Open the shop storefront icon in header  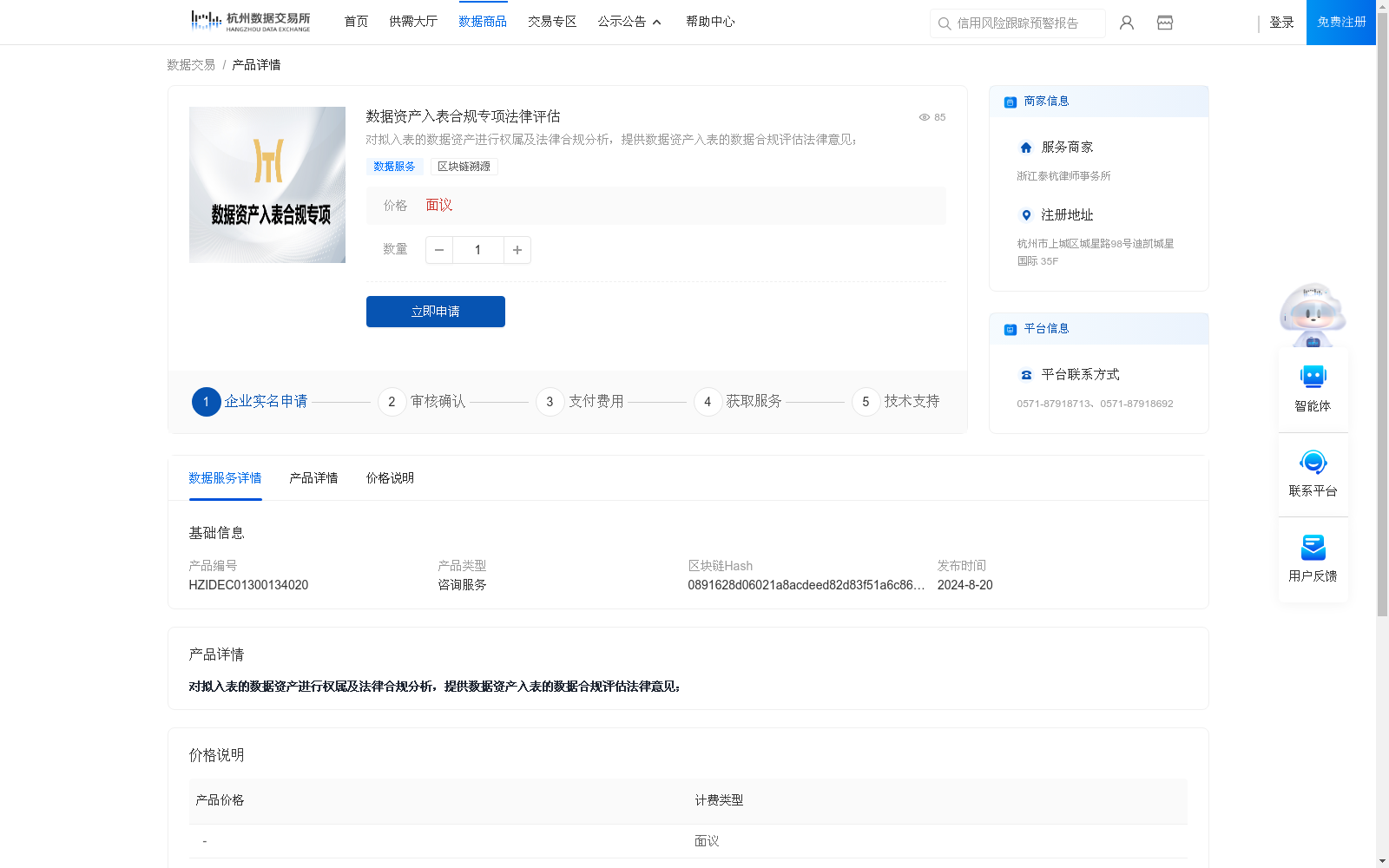click(1165, 23)
